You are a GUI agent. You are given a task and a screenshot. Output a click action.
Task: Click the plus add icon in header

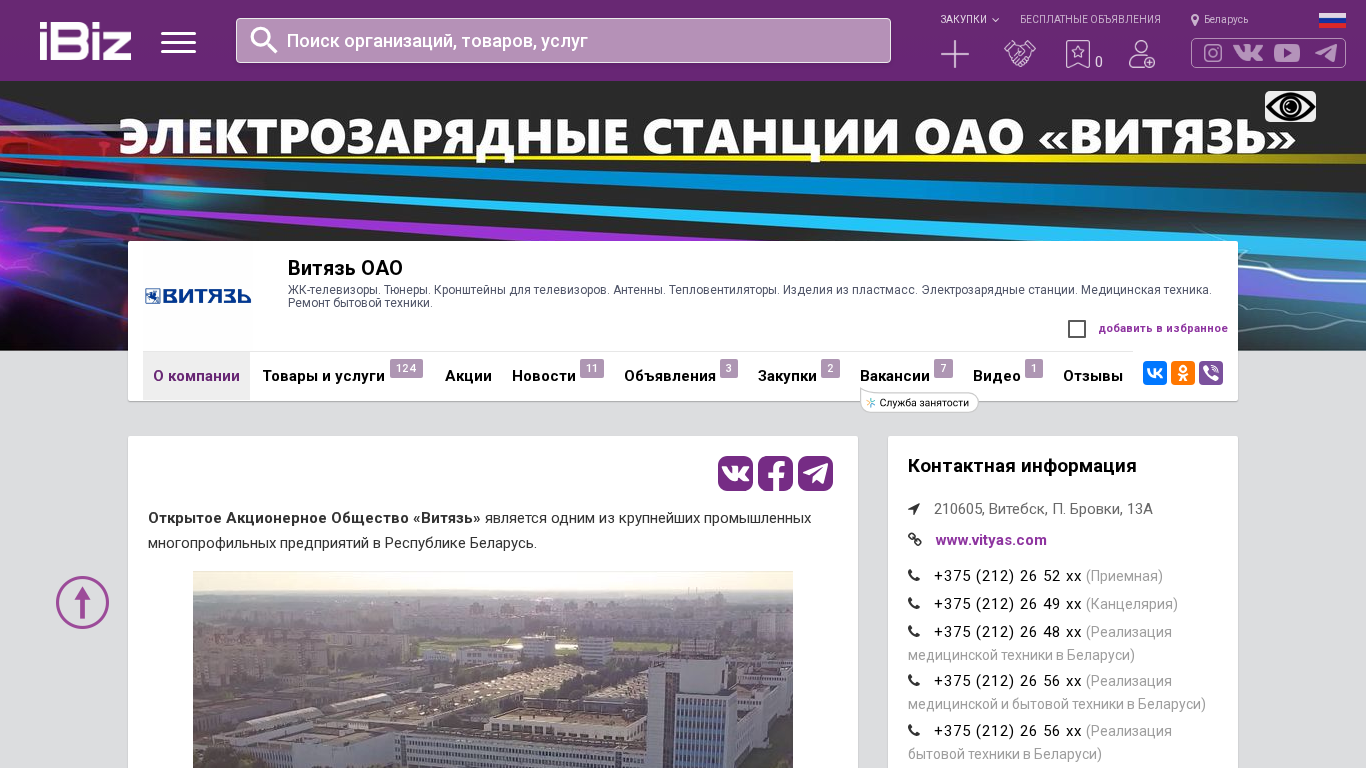tap(955, 54)
